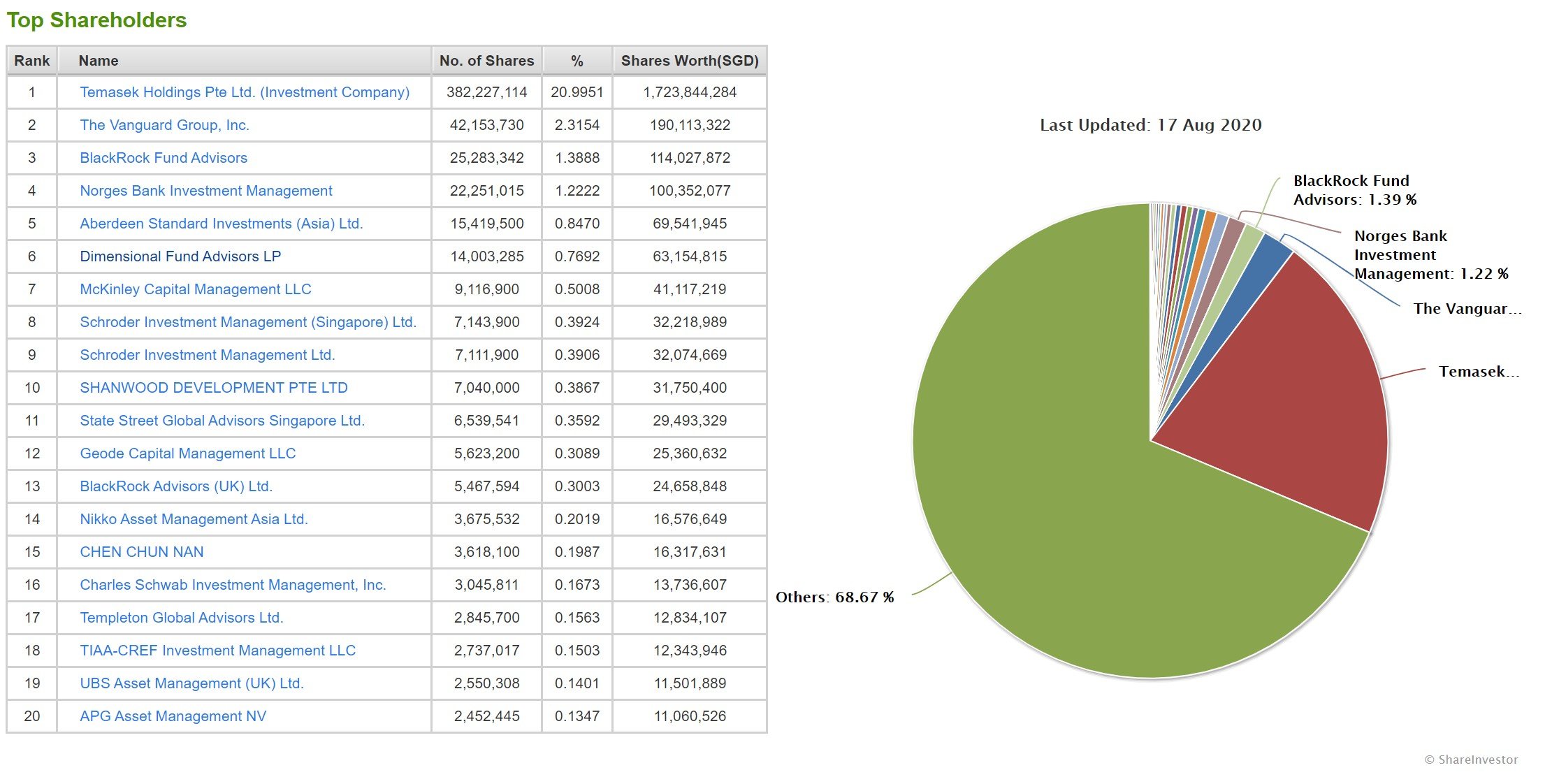Click the shares worth value 31,750,400
The image size is (1559, 784).
tap(690, 388)
